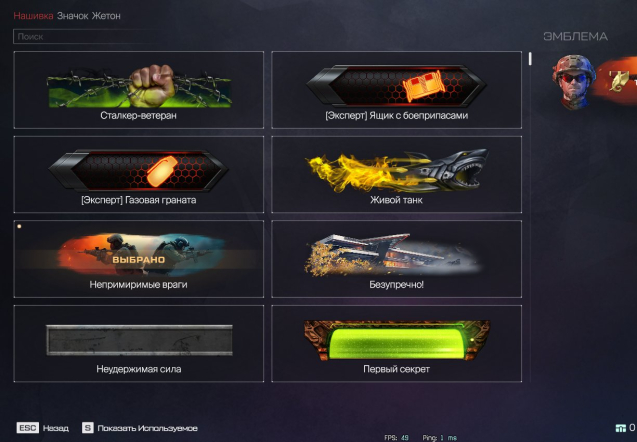The image size is (637, 442).
Task: Go back with the Назад button
Action: (x=56, y=428)
